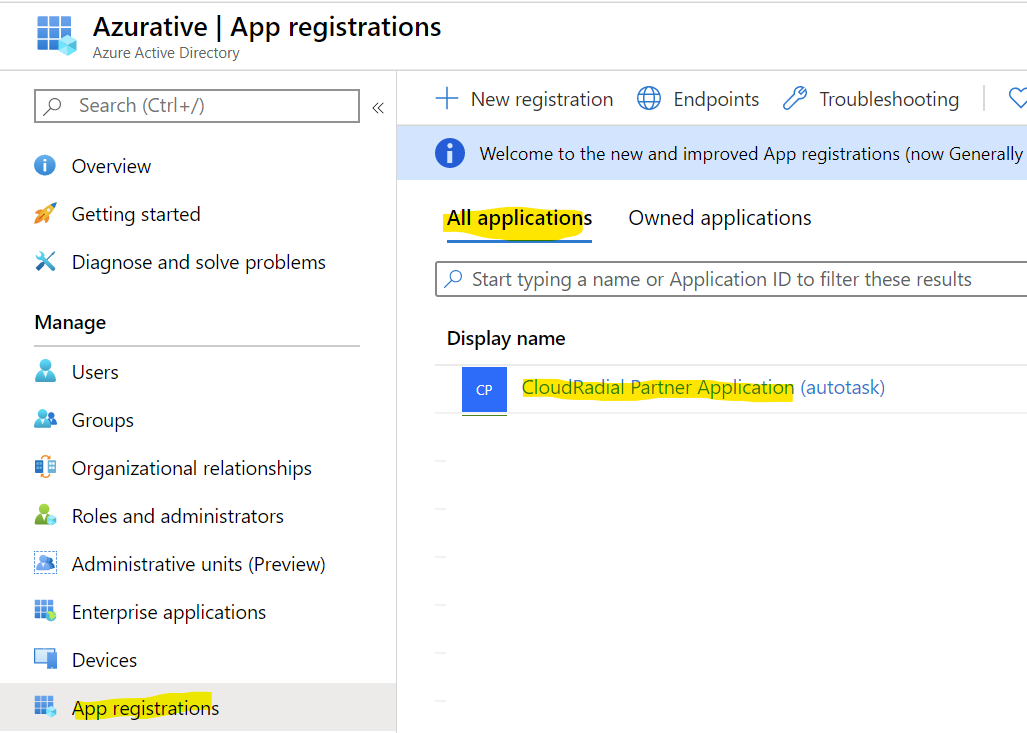Click the sidebar search magnifier icon
The height and width of the screenshot is (733, 1027).
click(x=52, y=105)
